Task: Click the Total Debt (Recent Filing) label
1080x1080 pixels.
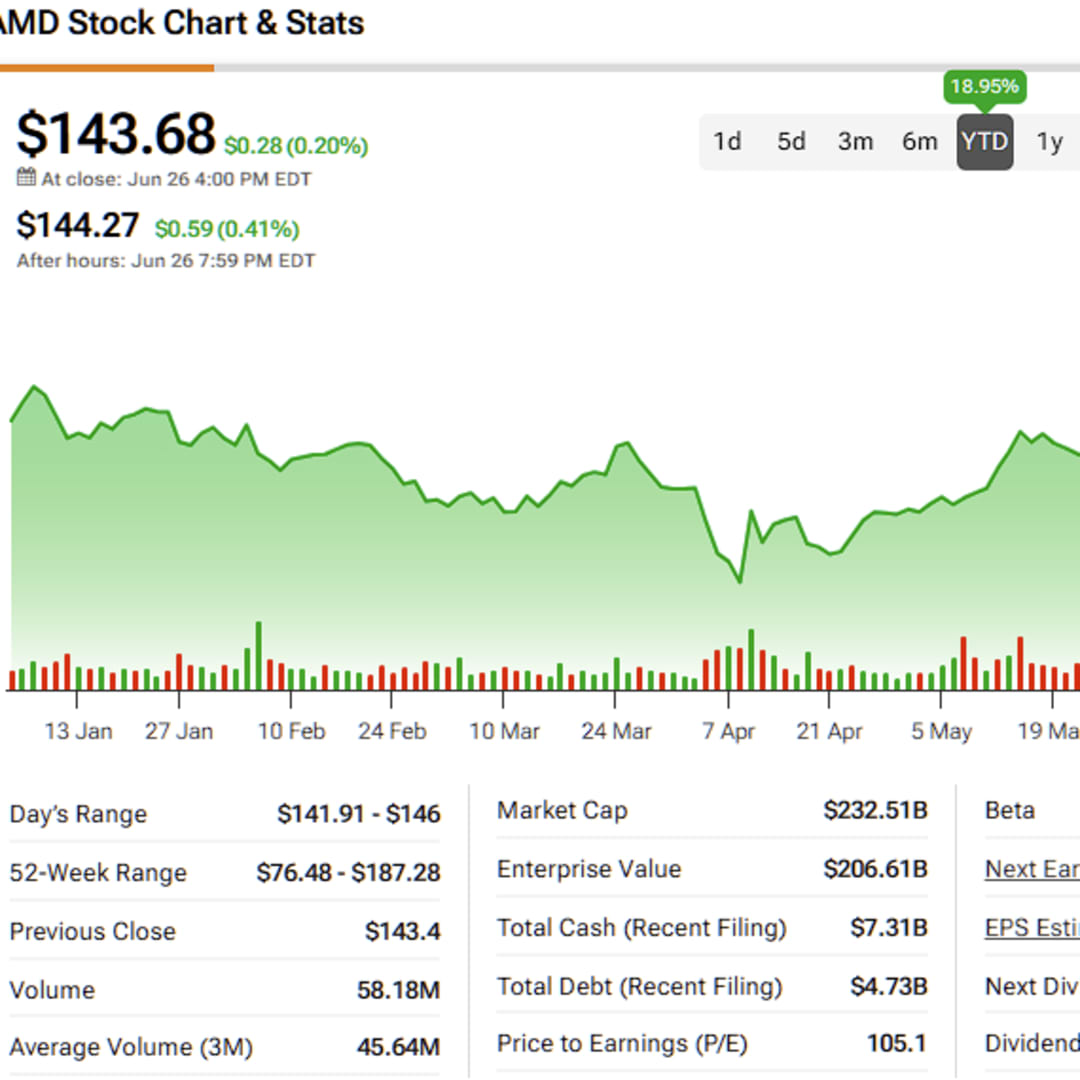Action: point(639,986)
